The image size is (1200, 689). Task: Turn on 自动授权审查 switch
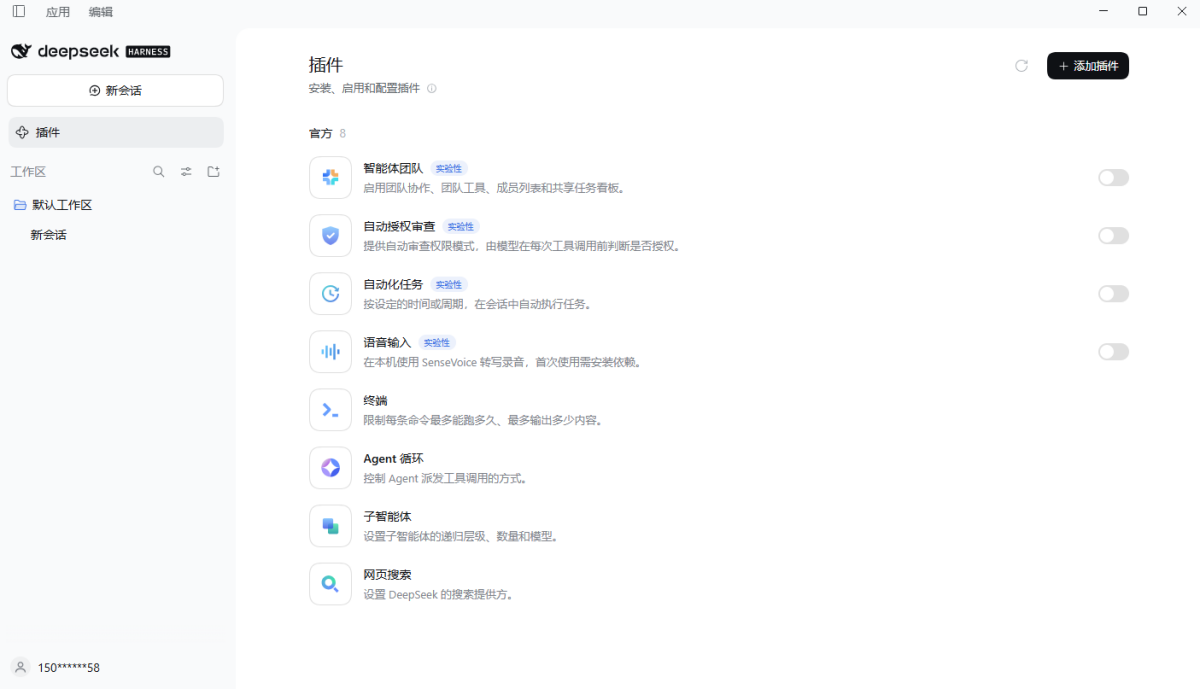pyautogui.click(x=1113, y=236)
